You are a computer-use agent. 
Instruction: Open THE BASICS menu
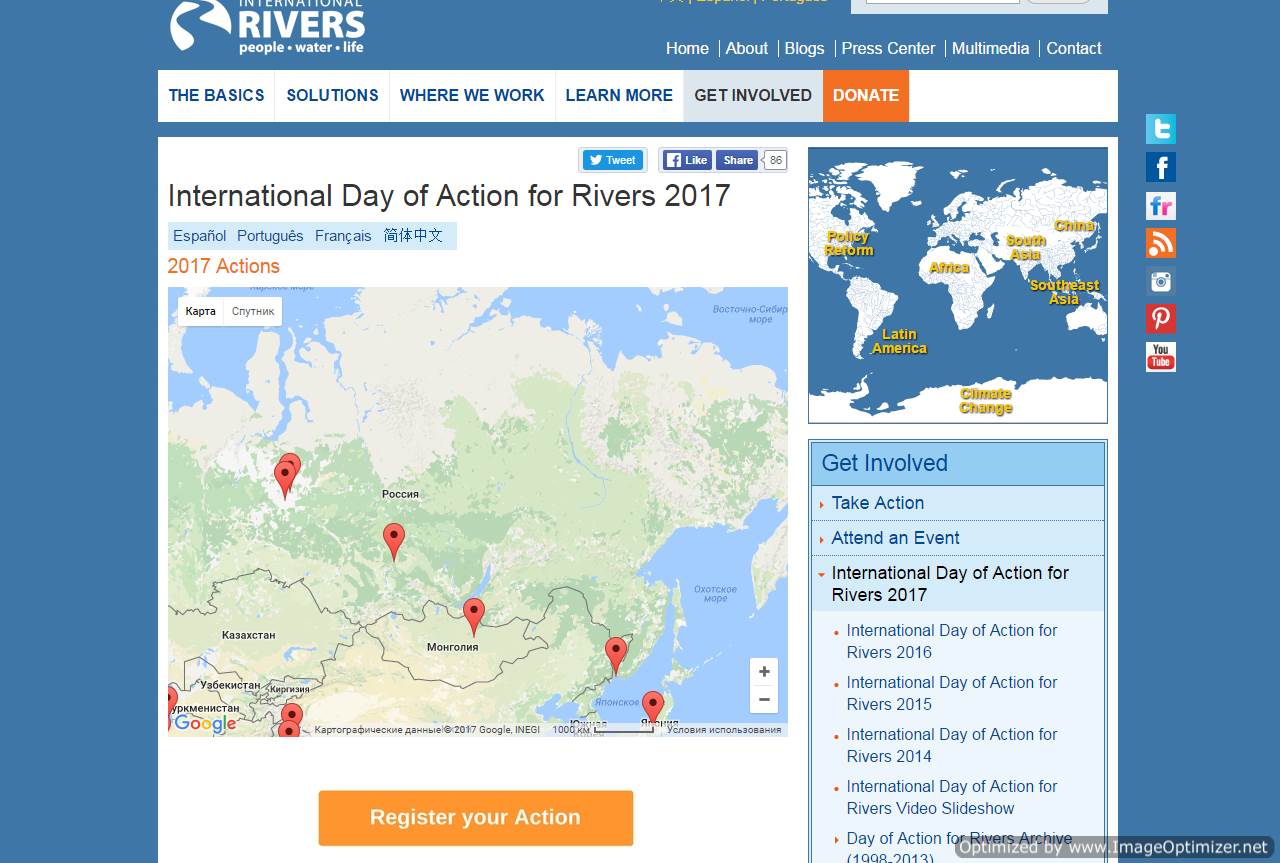coord(216,96)
